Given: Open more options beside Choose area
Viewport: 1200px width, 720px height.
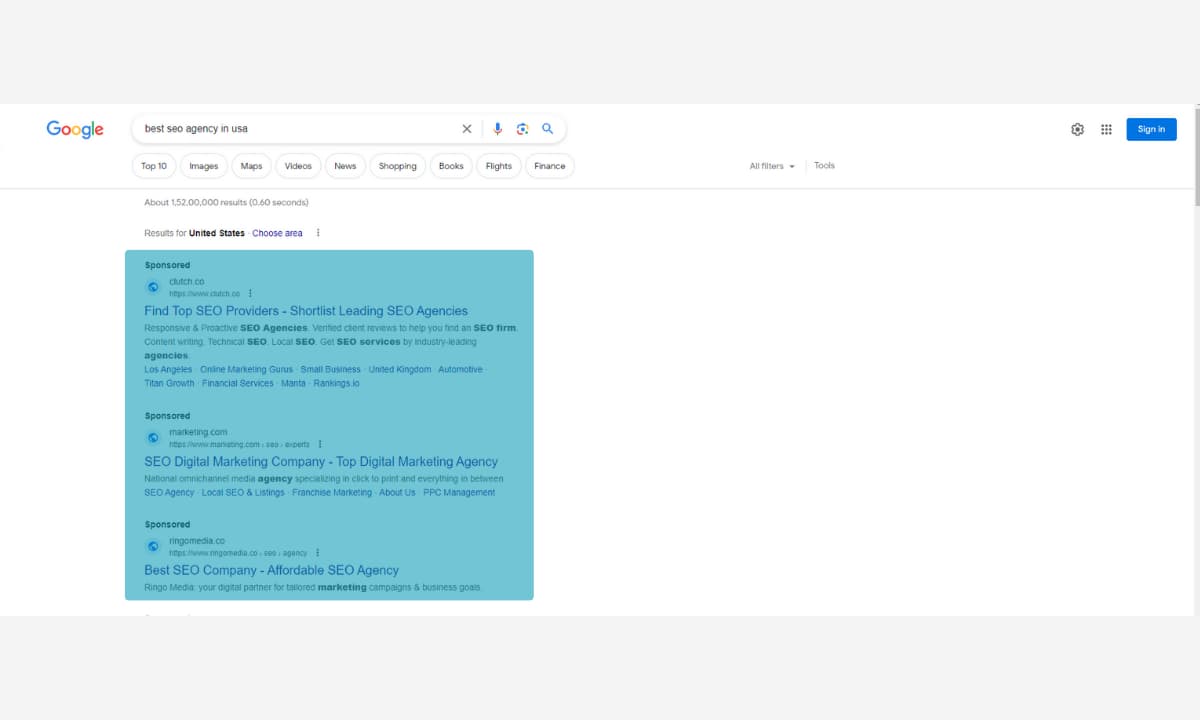Looking at the screenshot, I should tap(318, 233).
